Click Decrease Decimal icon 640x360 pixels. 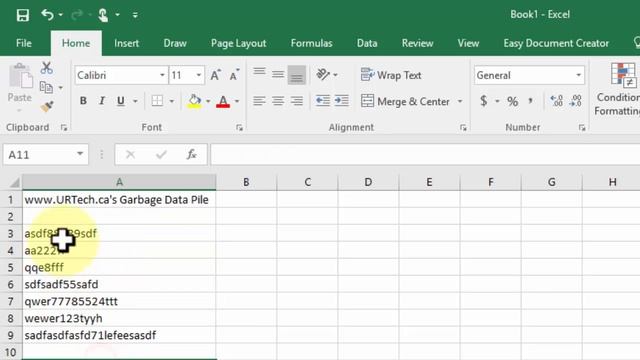coord(575,101)
